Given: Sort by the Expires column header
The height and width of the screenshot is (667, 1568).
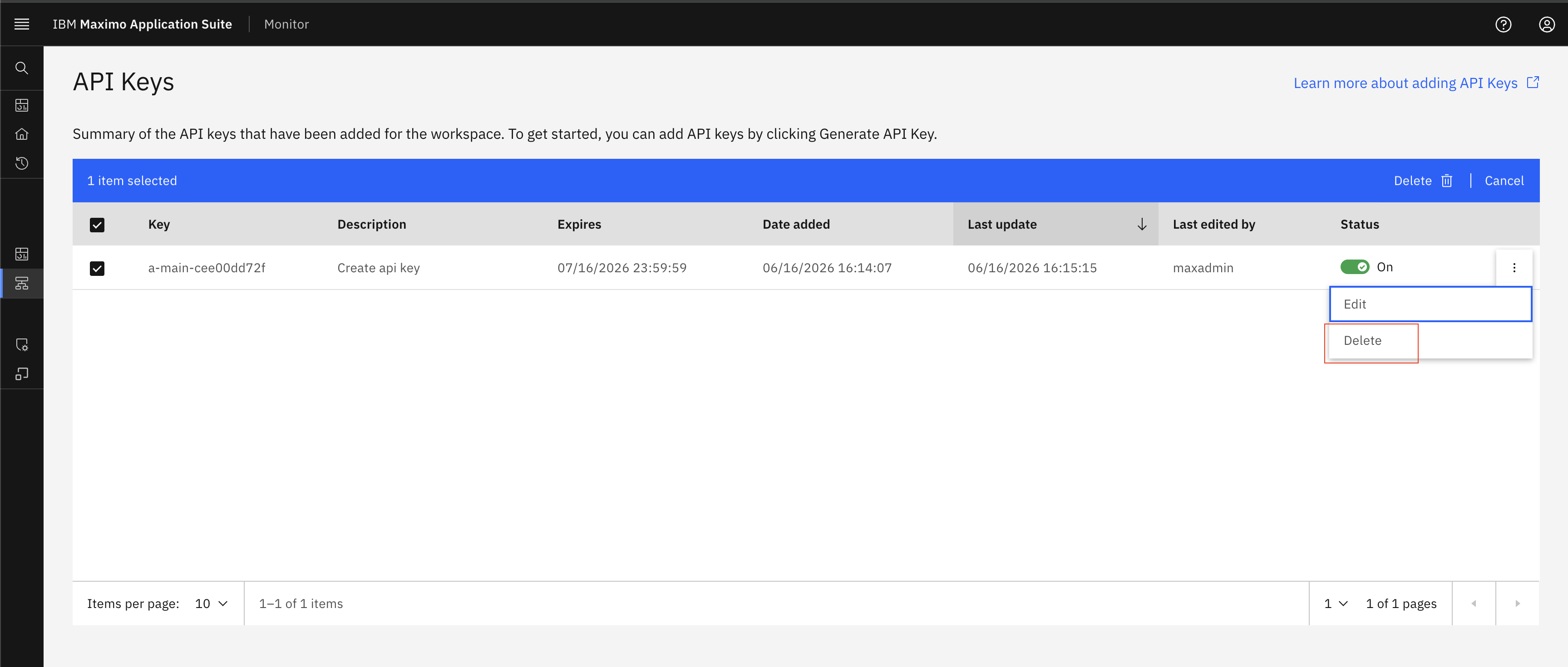Looking at the screenshot, I should (x=579, y=225).
